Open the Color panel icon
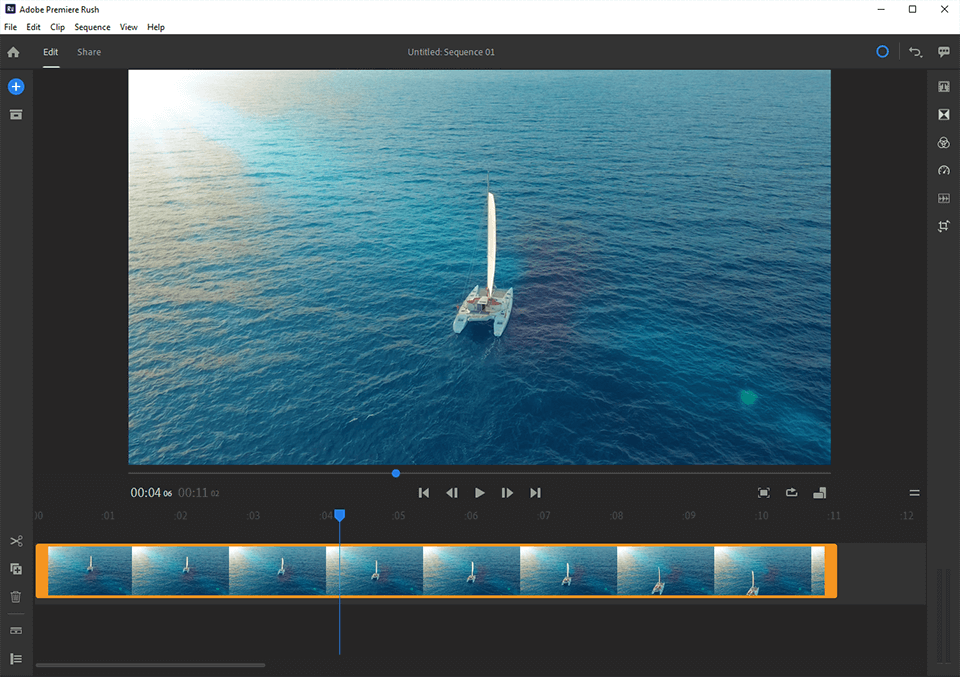Image resolution: width=960 pixels, height=677 pixels. pyautogui.click(x=943, y=143)
